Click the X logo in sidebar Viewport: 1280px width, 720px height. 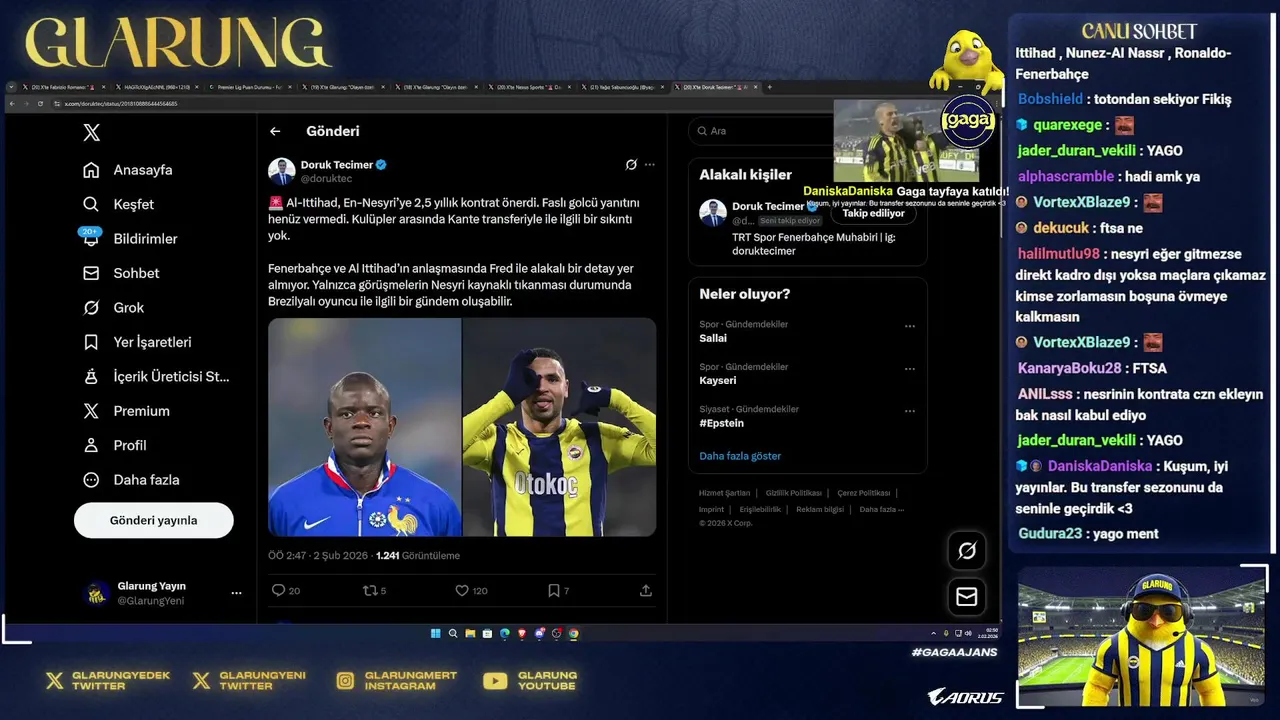91,132
